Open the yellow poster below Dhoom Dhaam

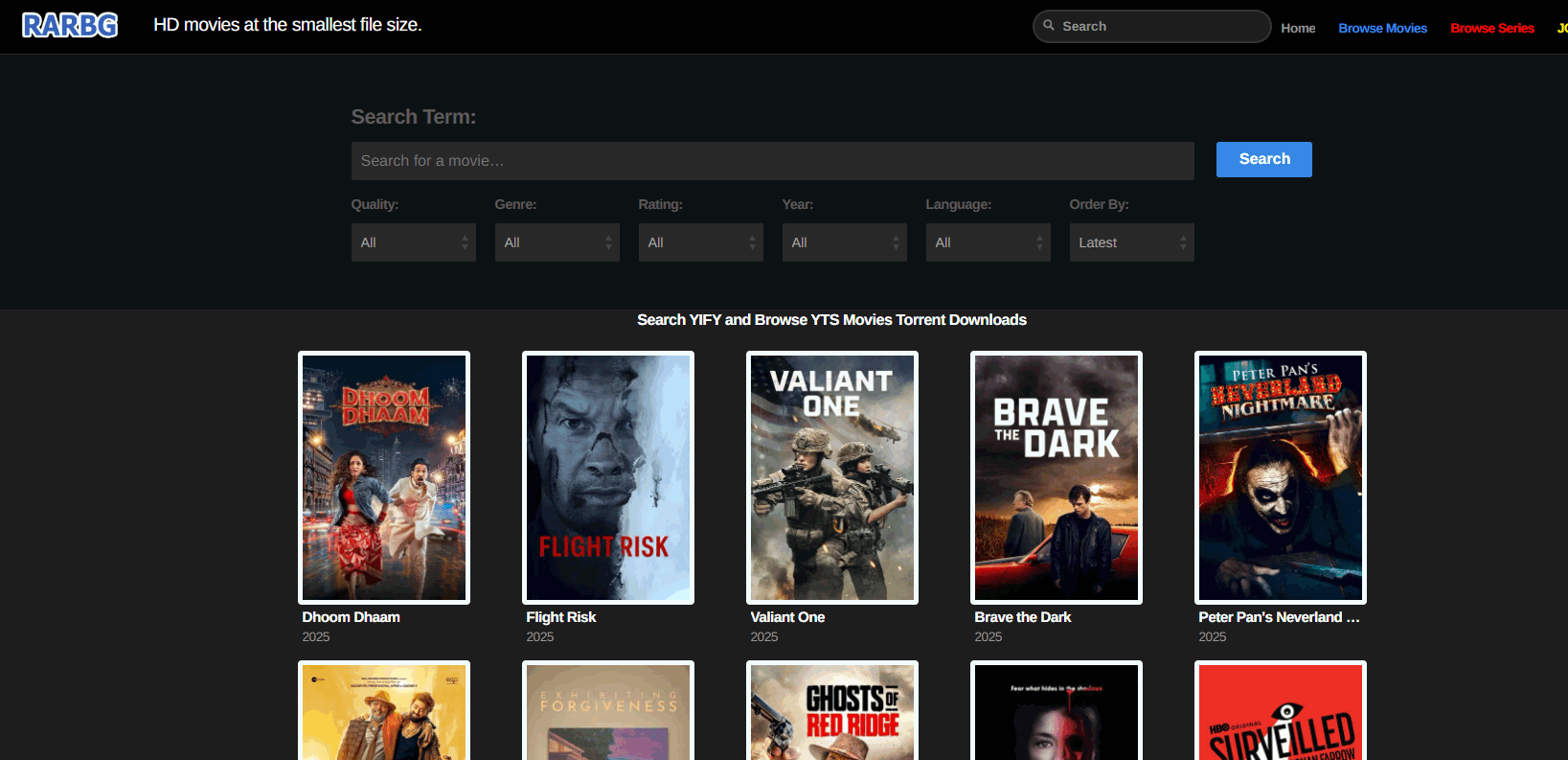(x=384, y=710)
